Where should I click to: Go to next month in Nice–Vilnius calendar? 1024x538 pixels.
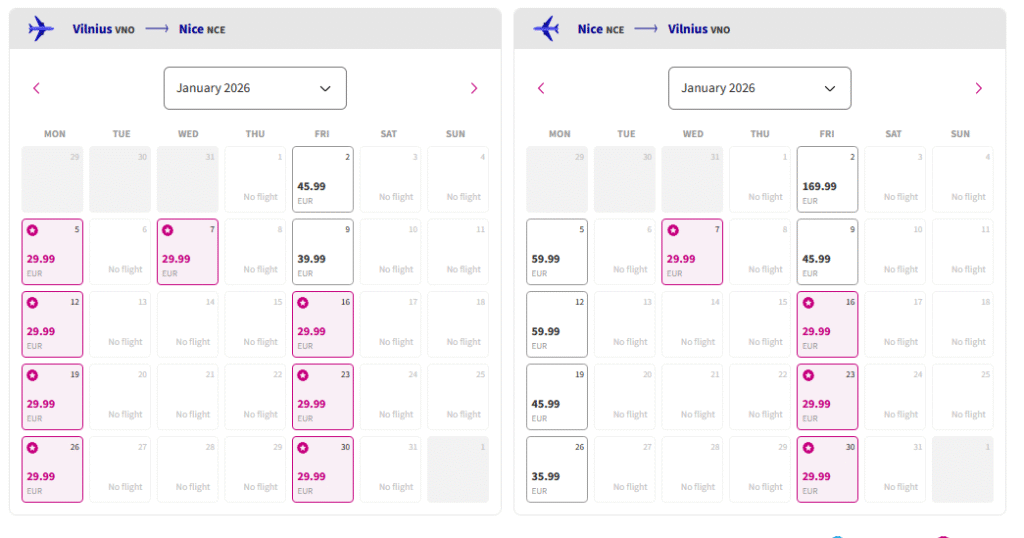click(979, 88)
